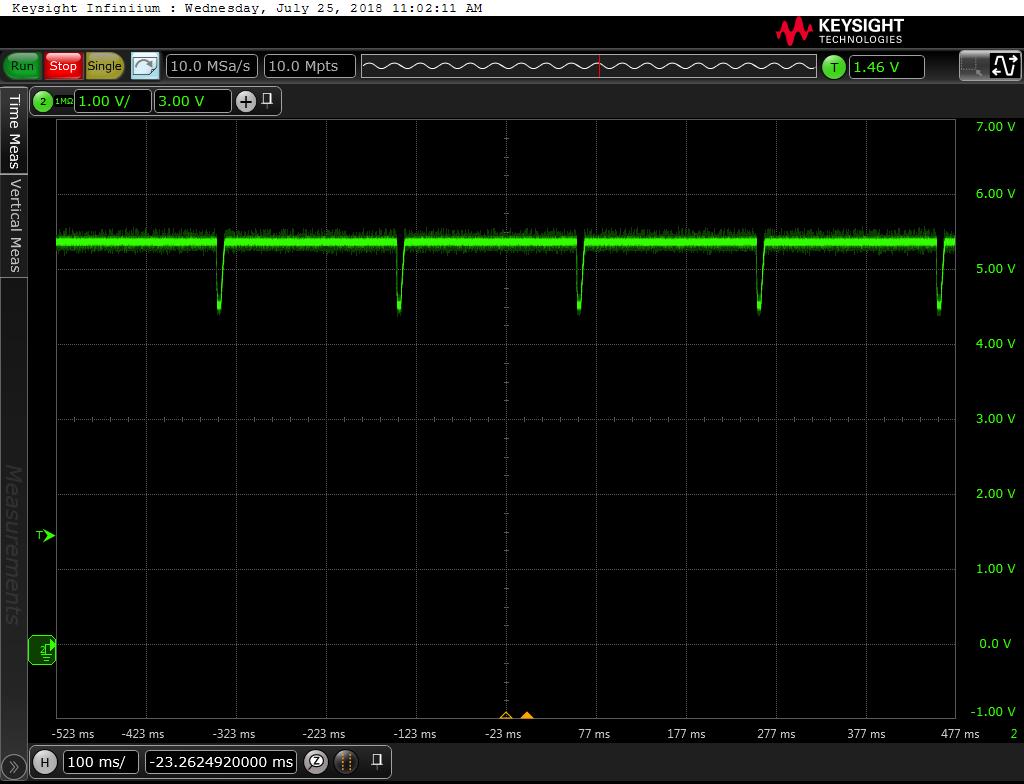
Task: Edit the 3.00 V vertical offset field
Action: [x=192, y=101]
